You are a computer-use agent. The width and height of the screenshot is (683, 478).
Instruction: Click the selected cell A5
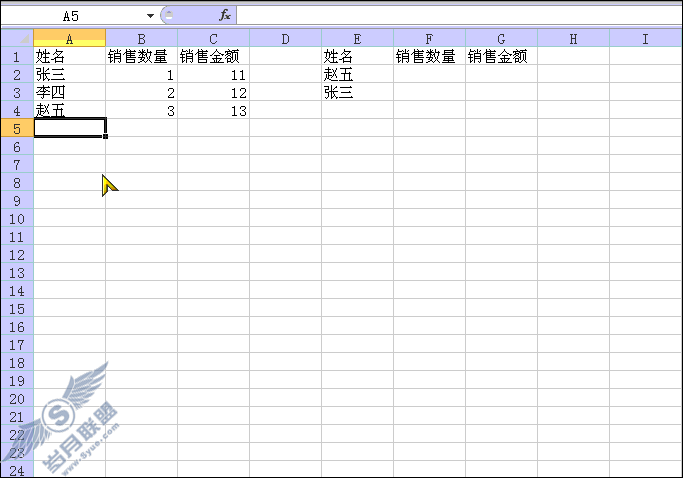click(x=69, y=128)
